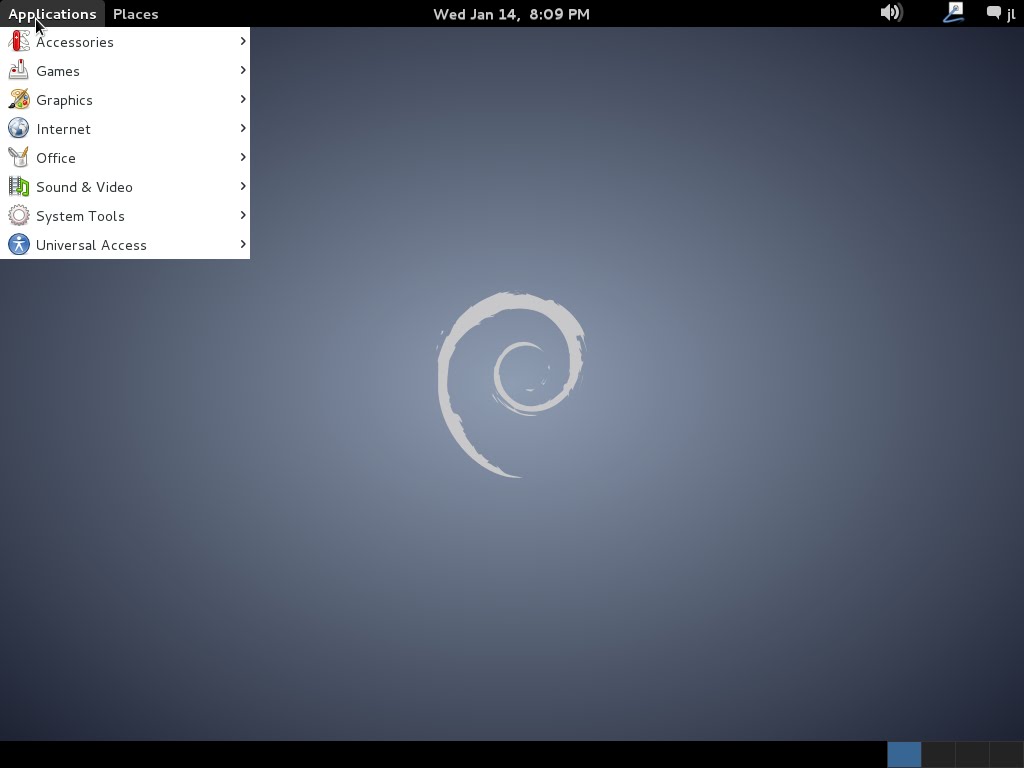The width and height of the screenshot is (1024, 768).
Task: Click the Universal Access accessibility icon
Action: point(18,244)
